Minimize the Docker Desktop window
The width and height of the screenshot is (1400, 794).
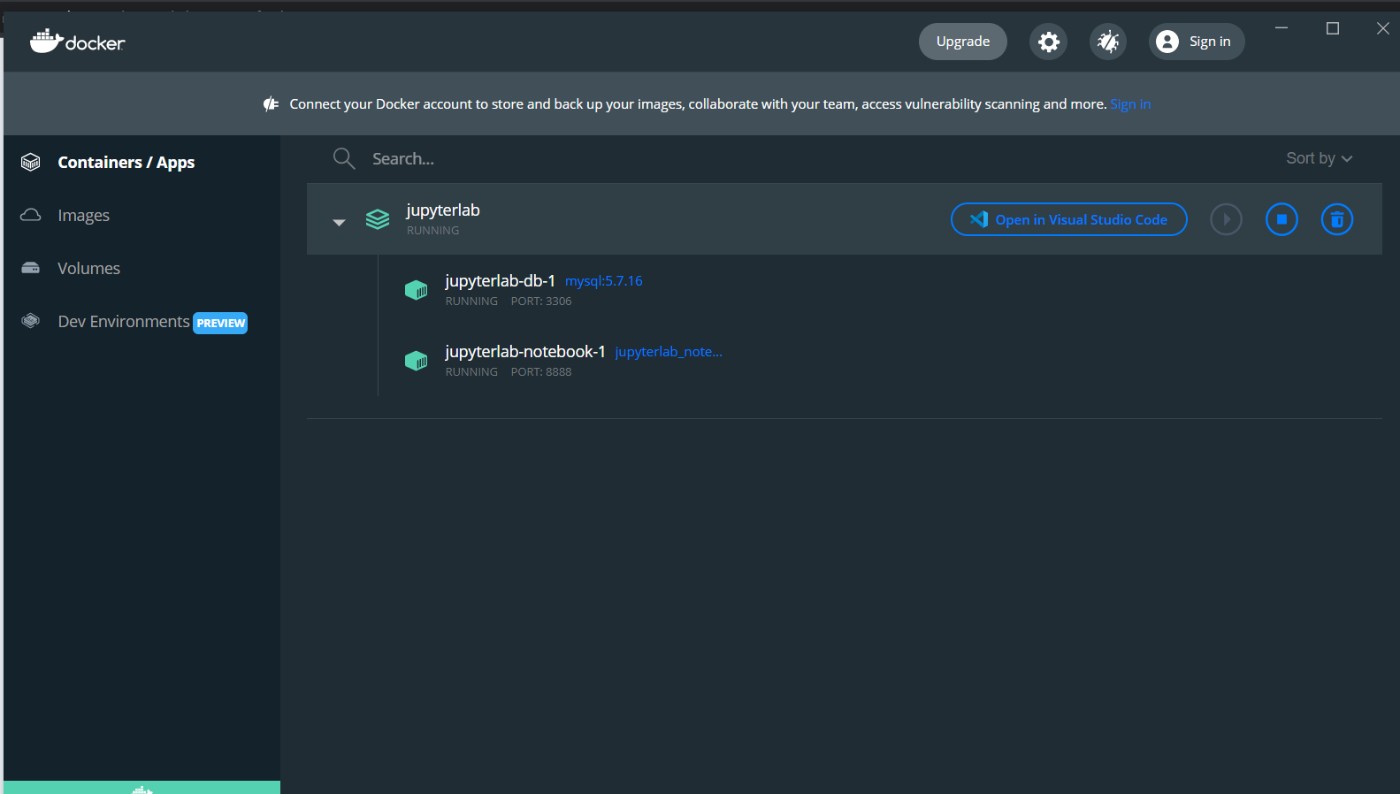(1283, 29)
